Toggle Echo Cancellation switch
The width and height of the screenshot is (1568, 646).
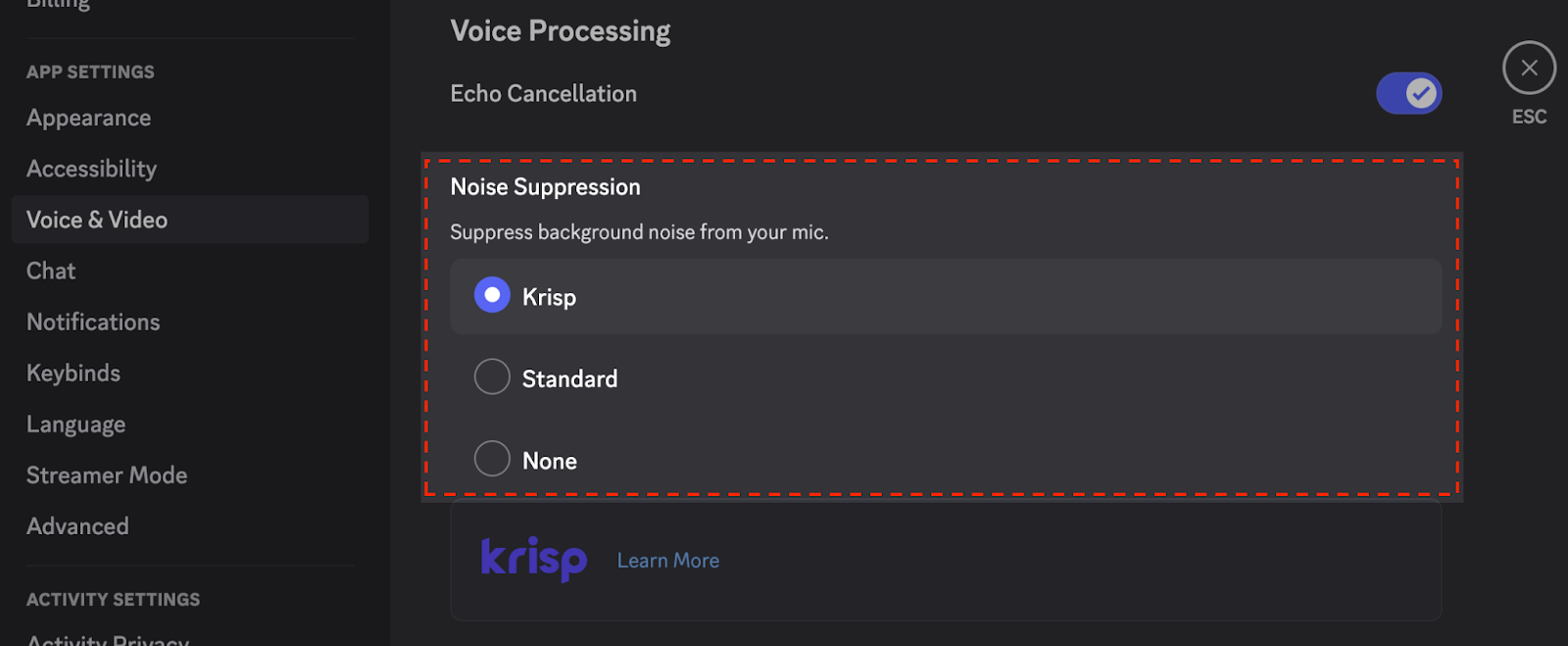click(1408, 93)
